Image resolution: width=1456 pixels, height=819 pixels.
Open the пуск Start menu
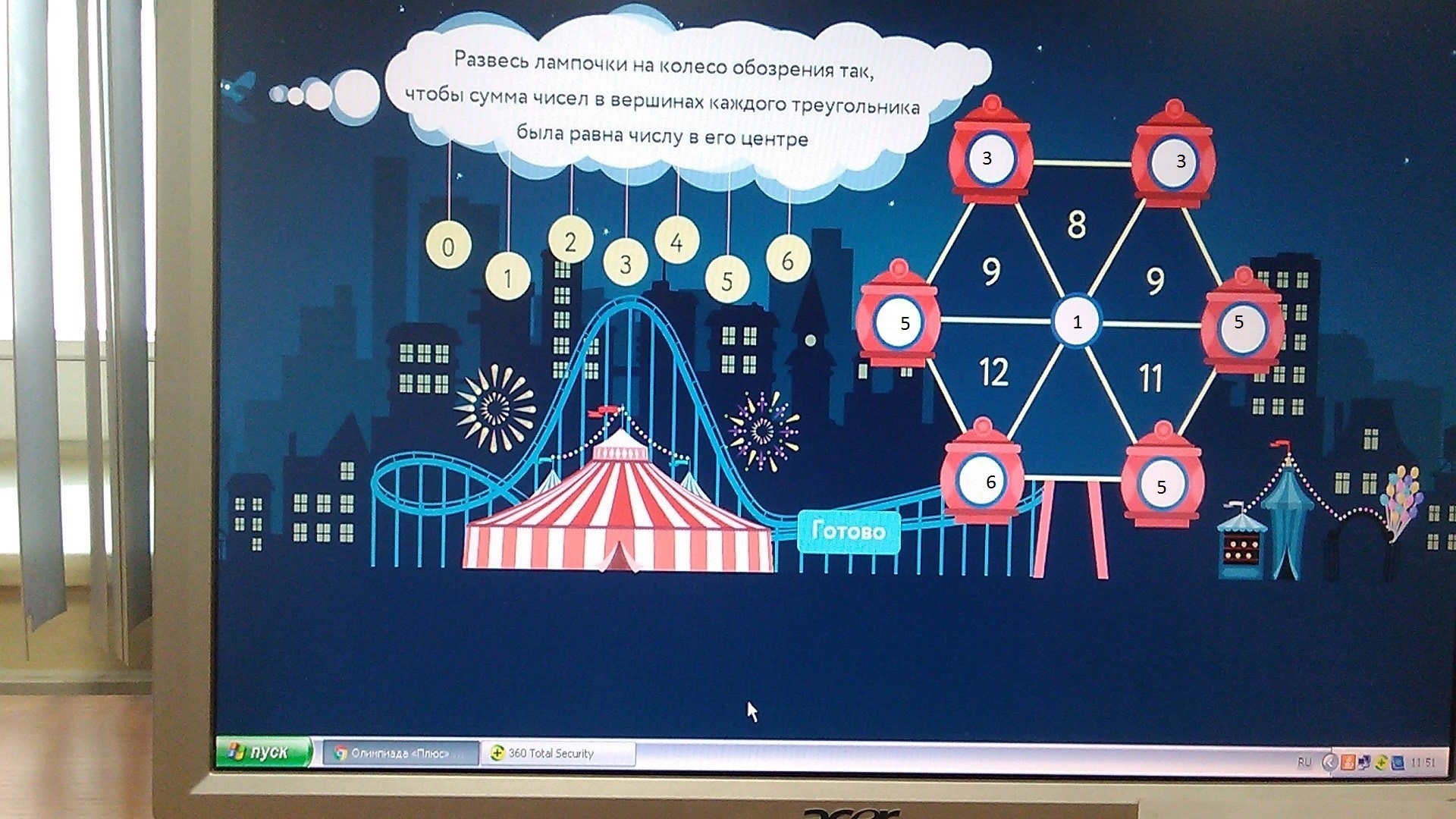263,752
